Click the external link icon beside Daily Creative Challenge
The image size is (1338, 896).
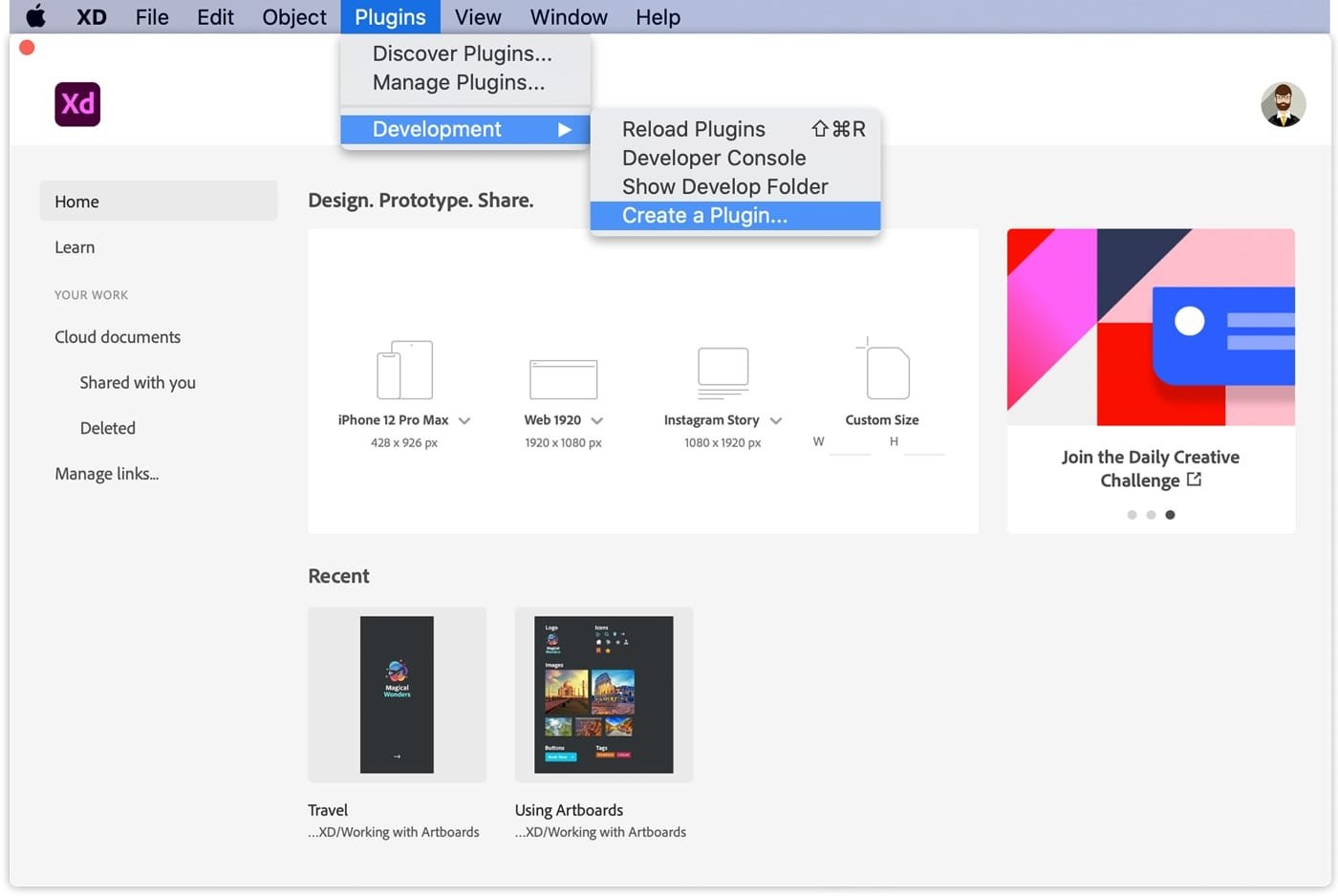pos(1195,480)
